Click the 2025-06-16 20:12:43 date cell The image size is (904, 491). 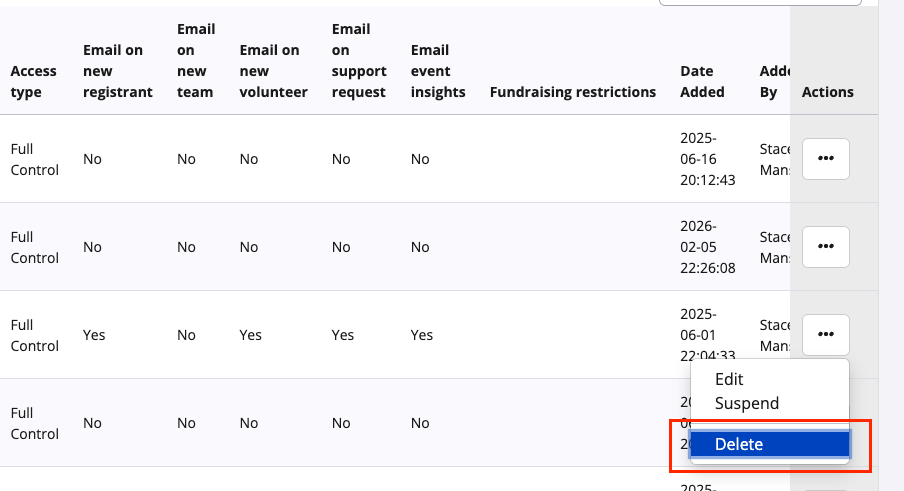tap(707, 159)
